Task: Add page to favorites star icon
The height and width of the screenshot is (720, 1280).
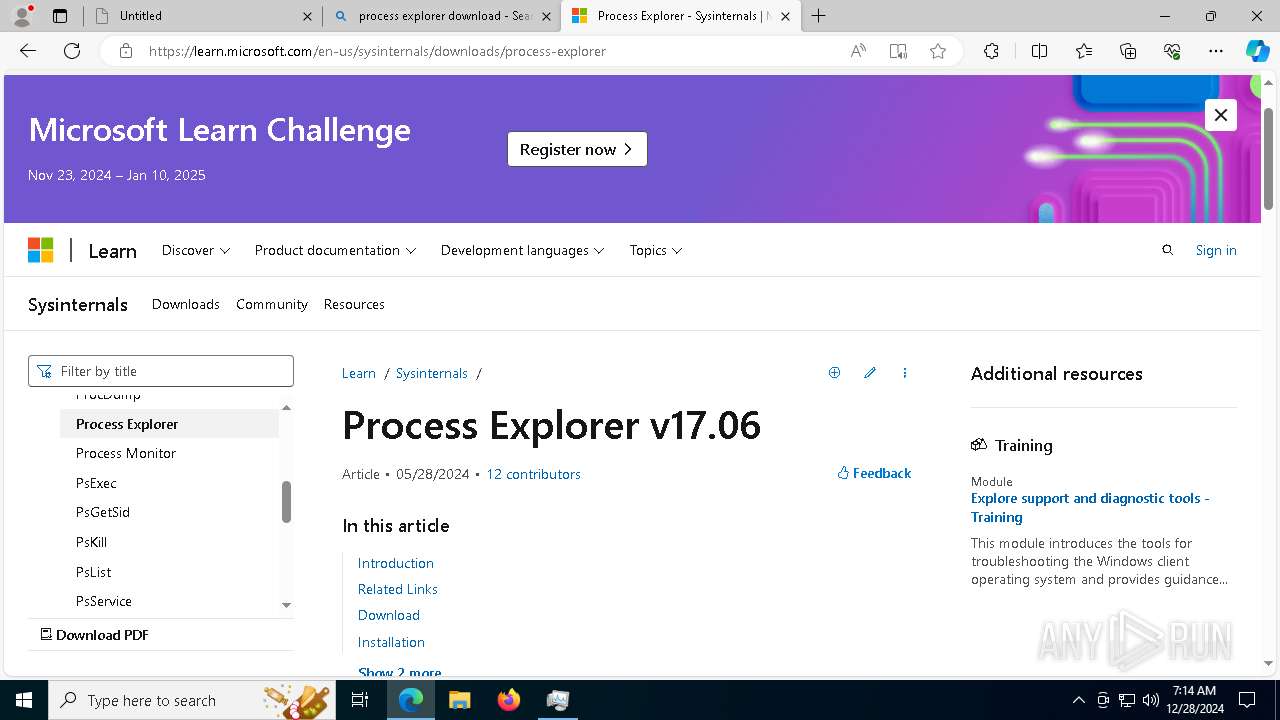Action: [938, 51]
